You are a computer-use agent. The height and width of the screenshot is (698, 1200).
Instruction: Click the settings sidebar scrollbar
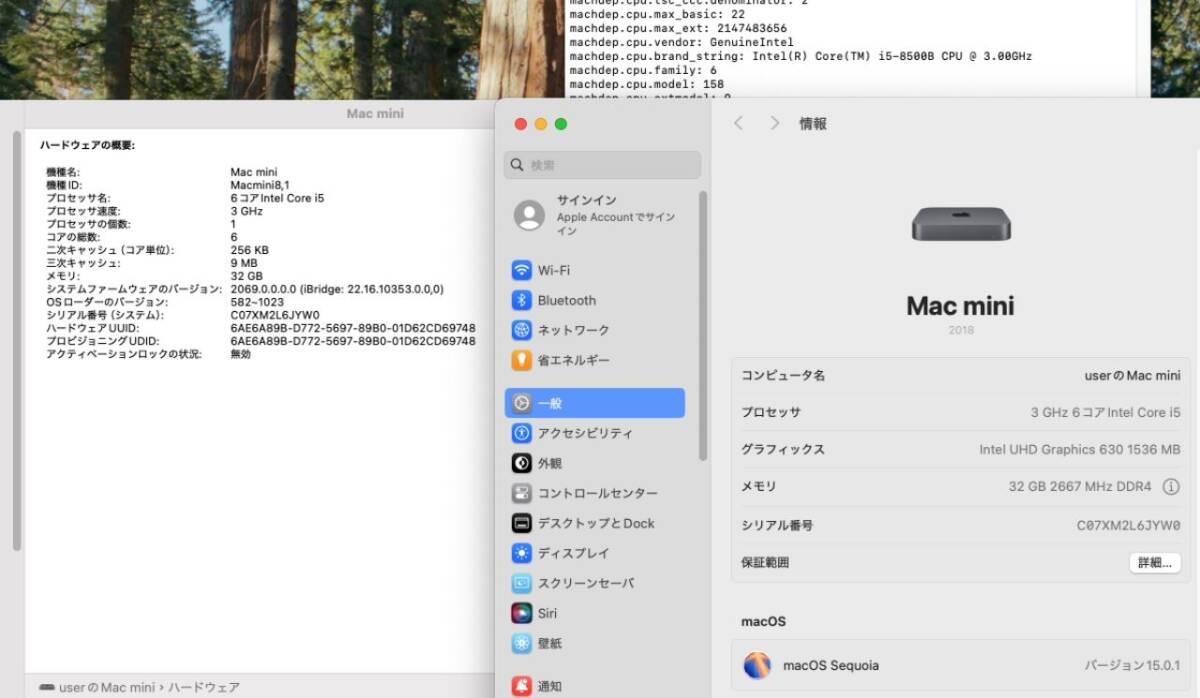point(703,325)
